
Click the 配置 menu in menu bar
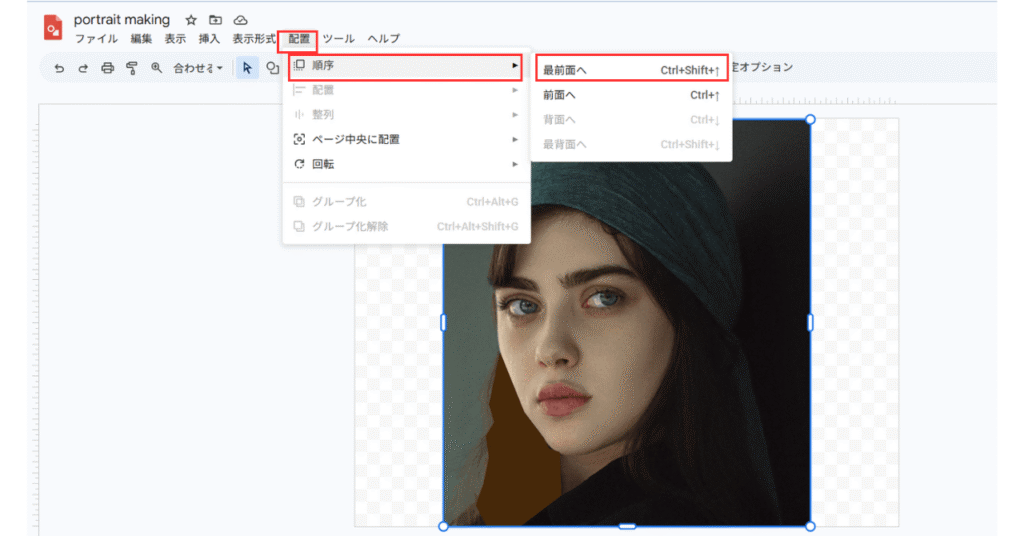(x=298, y=40)
